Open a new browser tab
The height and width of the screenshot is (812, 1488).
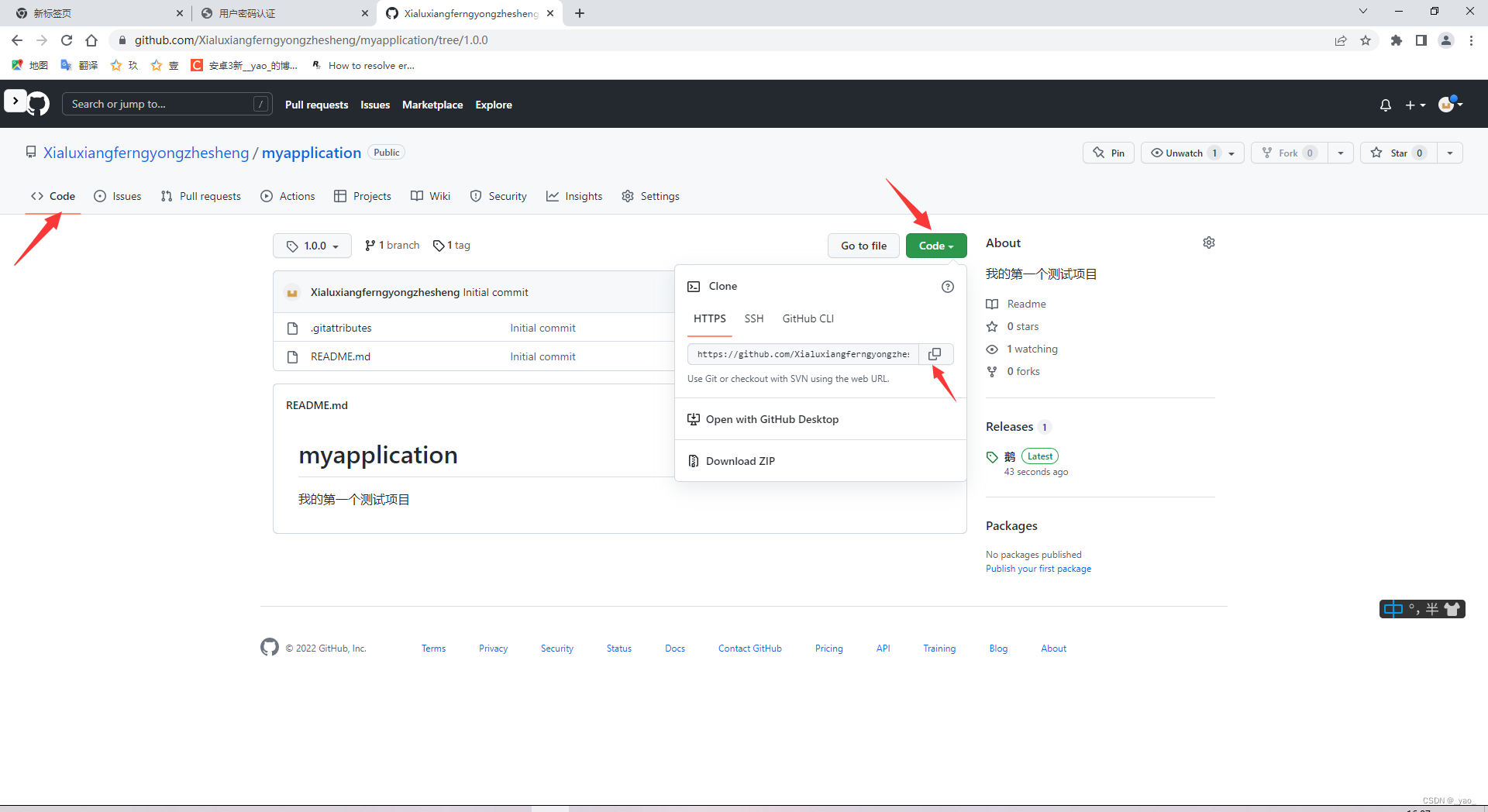point(580,13)
